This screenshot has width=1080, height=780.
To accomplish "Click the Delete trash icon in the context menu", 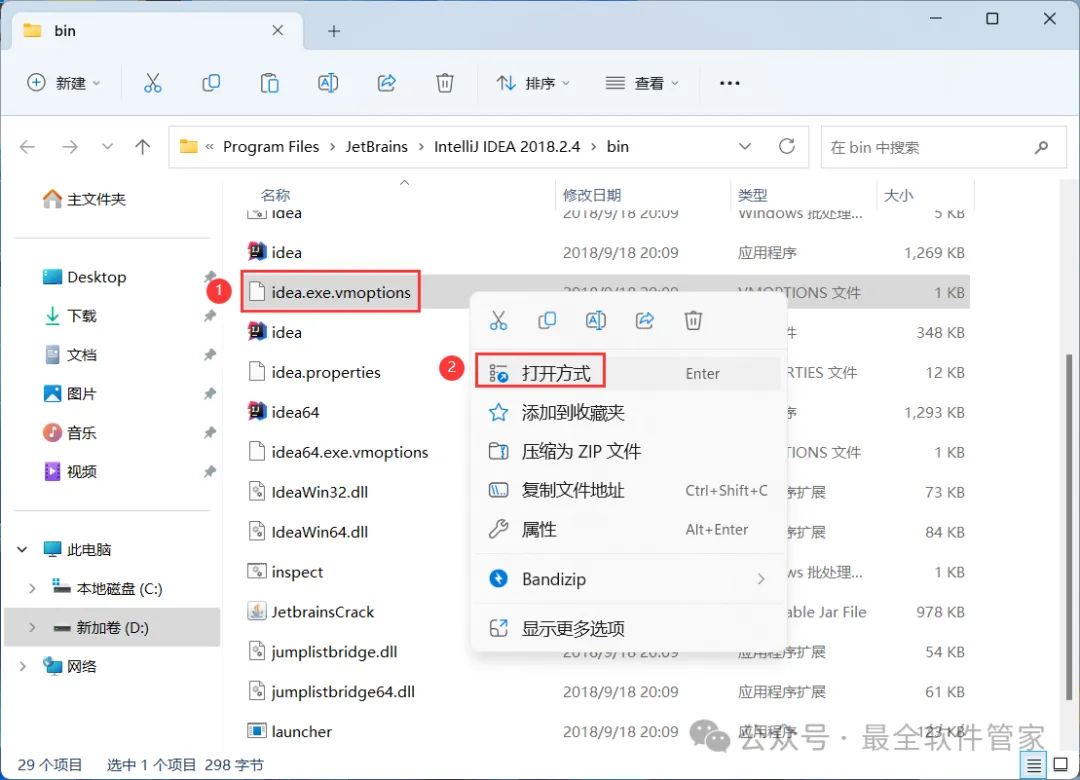I will click(x=693, y=320).
